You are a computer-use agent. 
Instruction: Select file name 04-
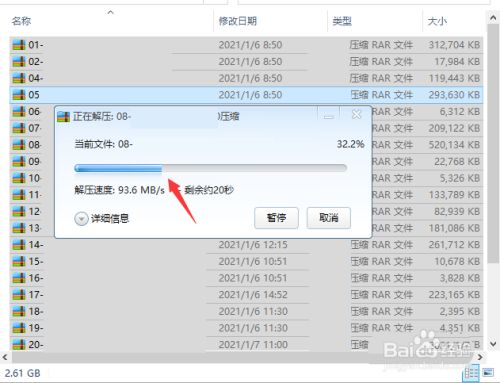(x=36, y=78)
